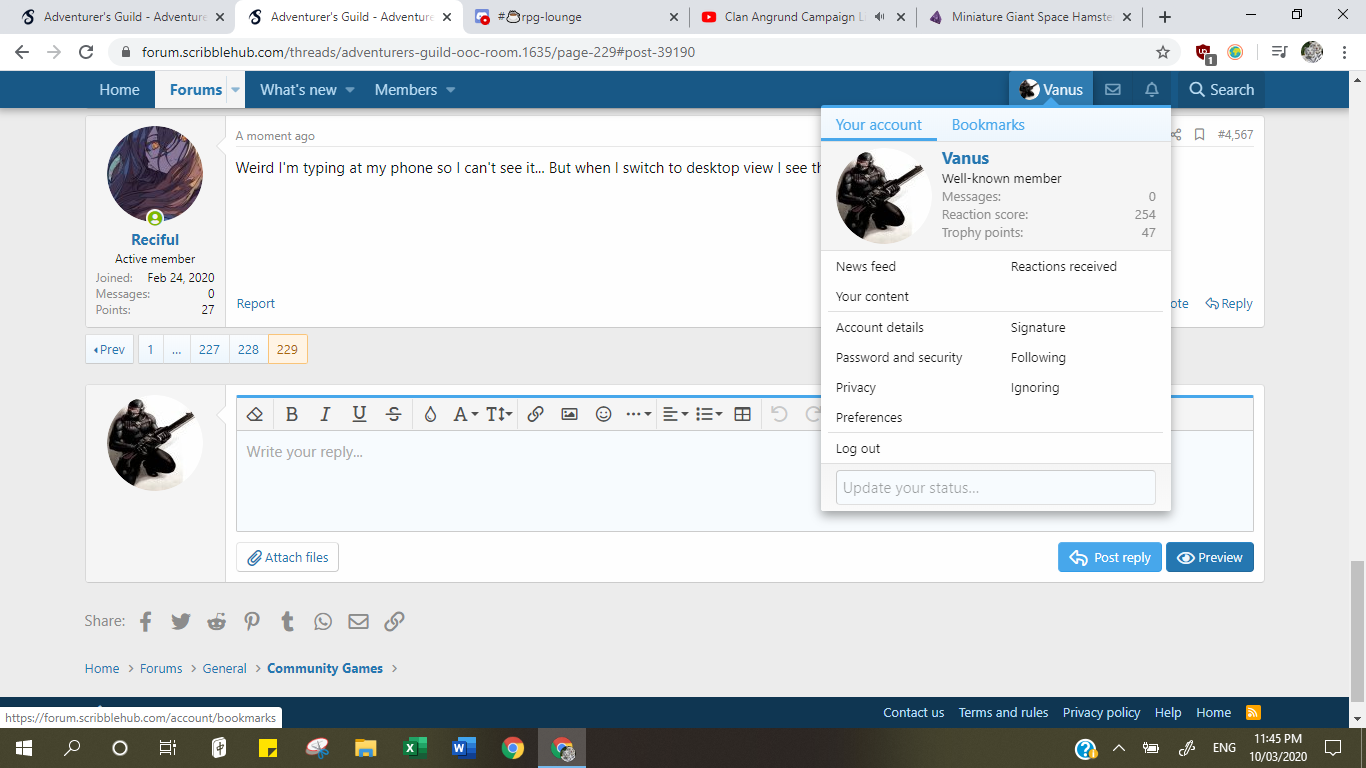Toggle strikethrough formatting in editor
1366x768 pixels.
pos(394,414)
